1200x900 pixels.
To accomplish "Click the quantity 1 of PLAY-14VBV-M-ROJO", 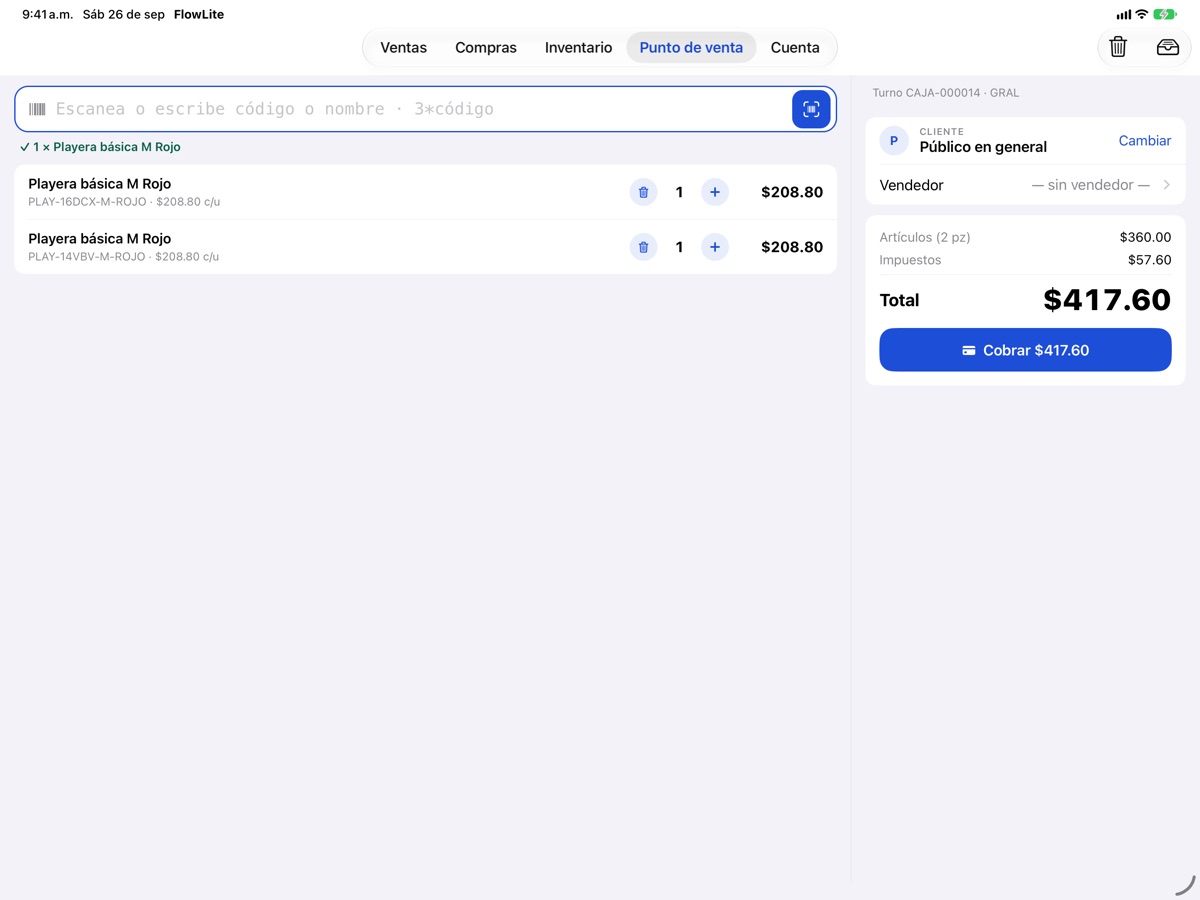I will pos(679,247).
